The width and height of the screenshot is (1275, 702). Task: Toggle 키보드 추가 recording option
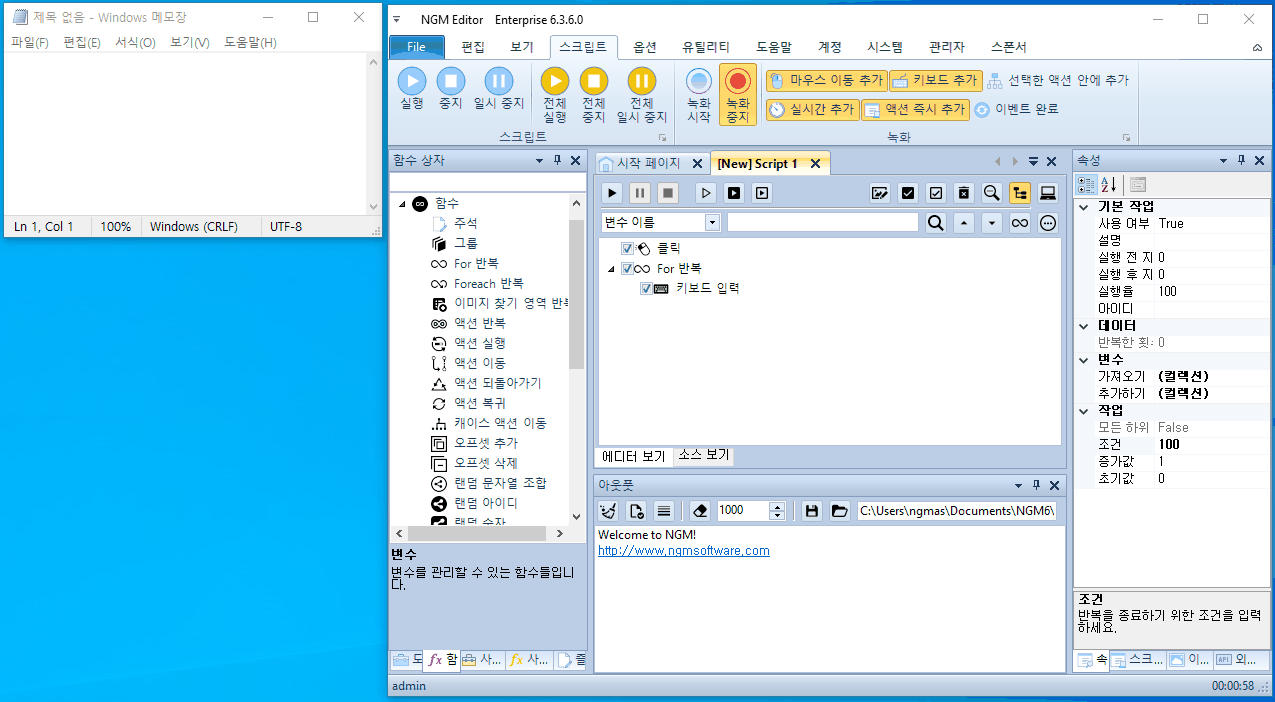pyautogui.click(x=936, y=81)
